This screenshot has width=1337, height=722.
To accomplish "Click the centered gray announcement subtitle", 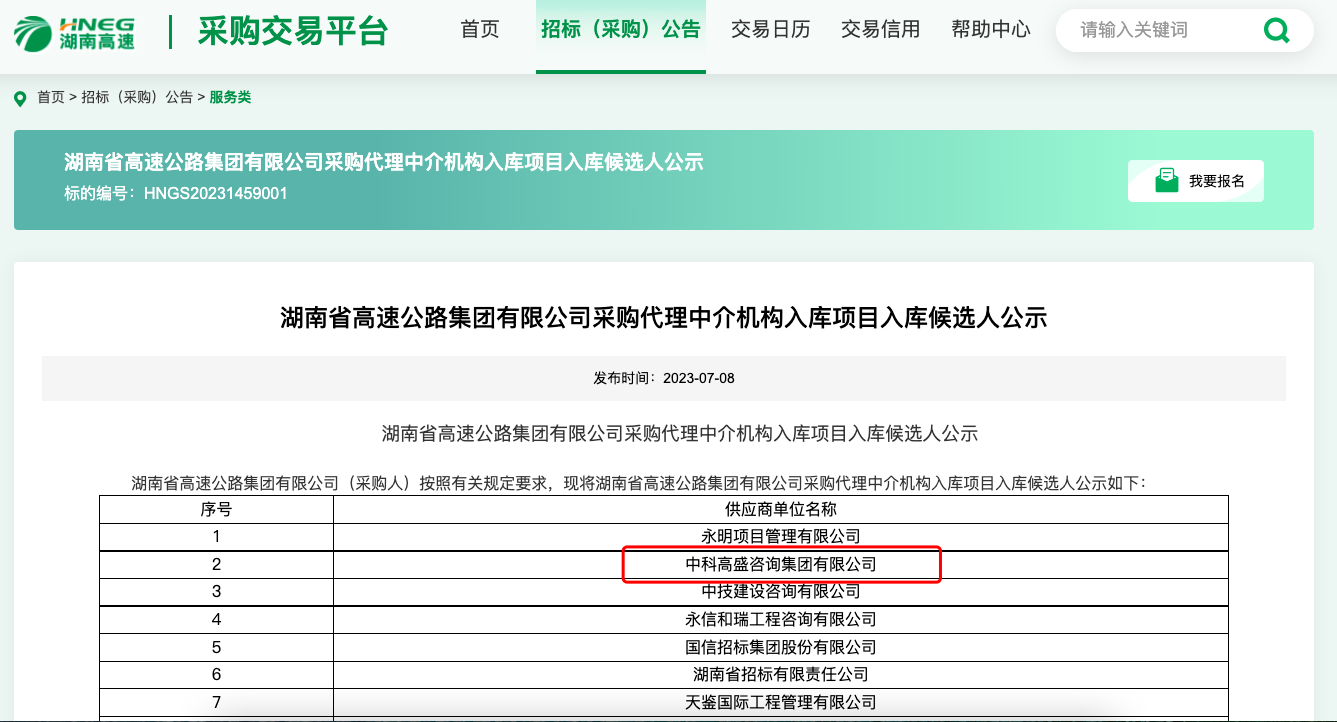I will pyautogui.click(x=680, y=434).
